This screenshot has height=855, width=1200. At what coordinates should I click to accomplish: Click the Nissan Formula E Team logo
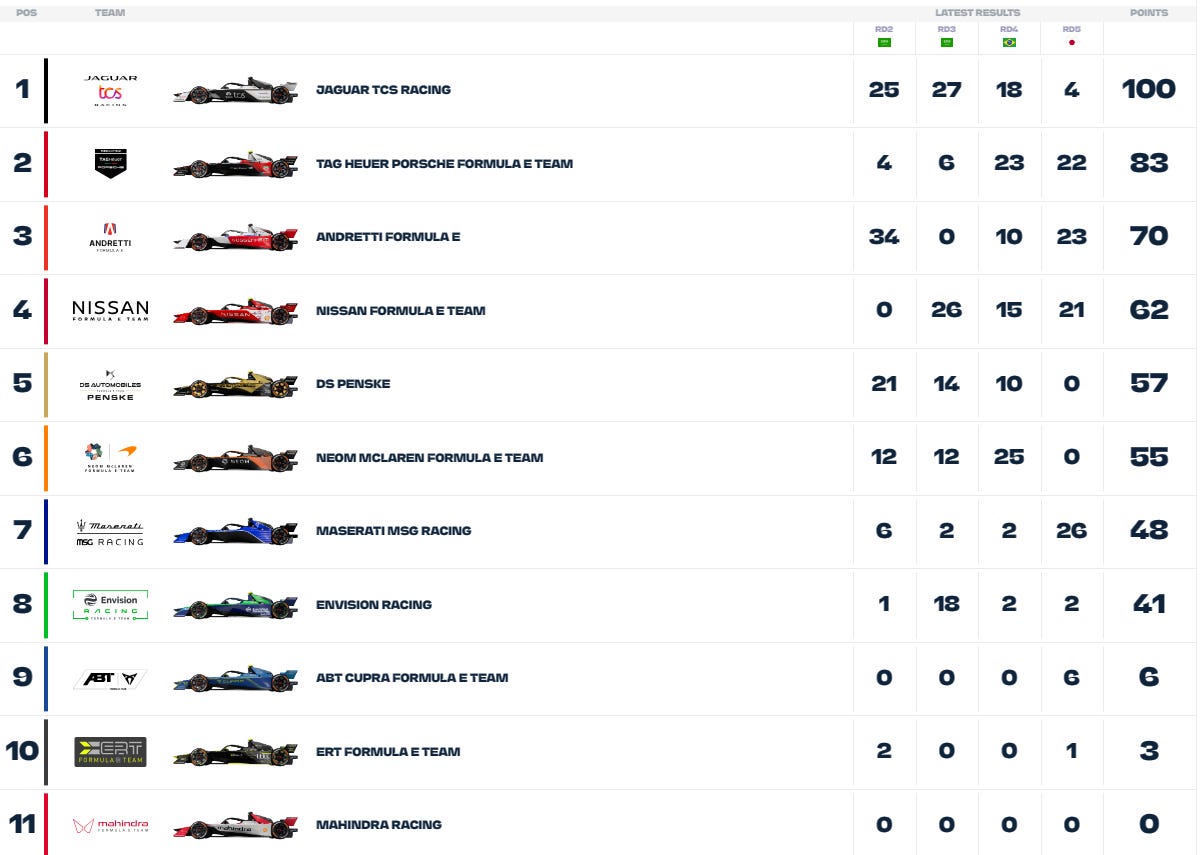(x=110, y=310)
